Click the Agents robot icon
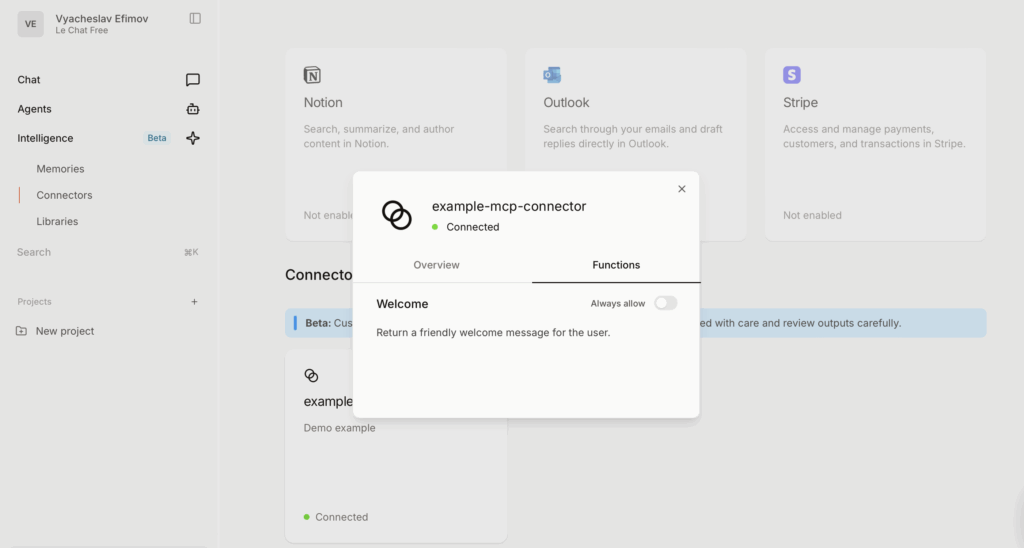 193,109
